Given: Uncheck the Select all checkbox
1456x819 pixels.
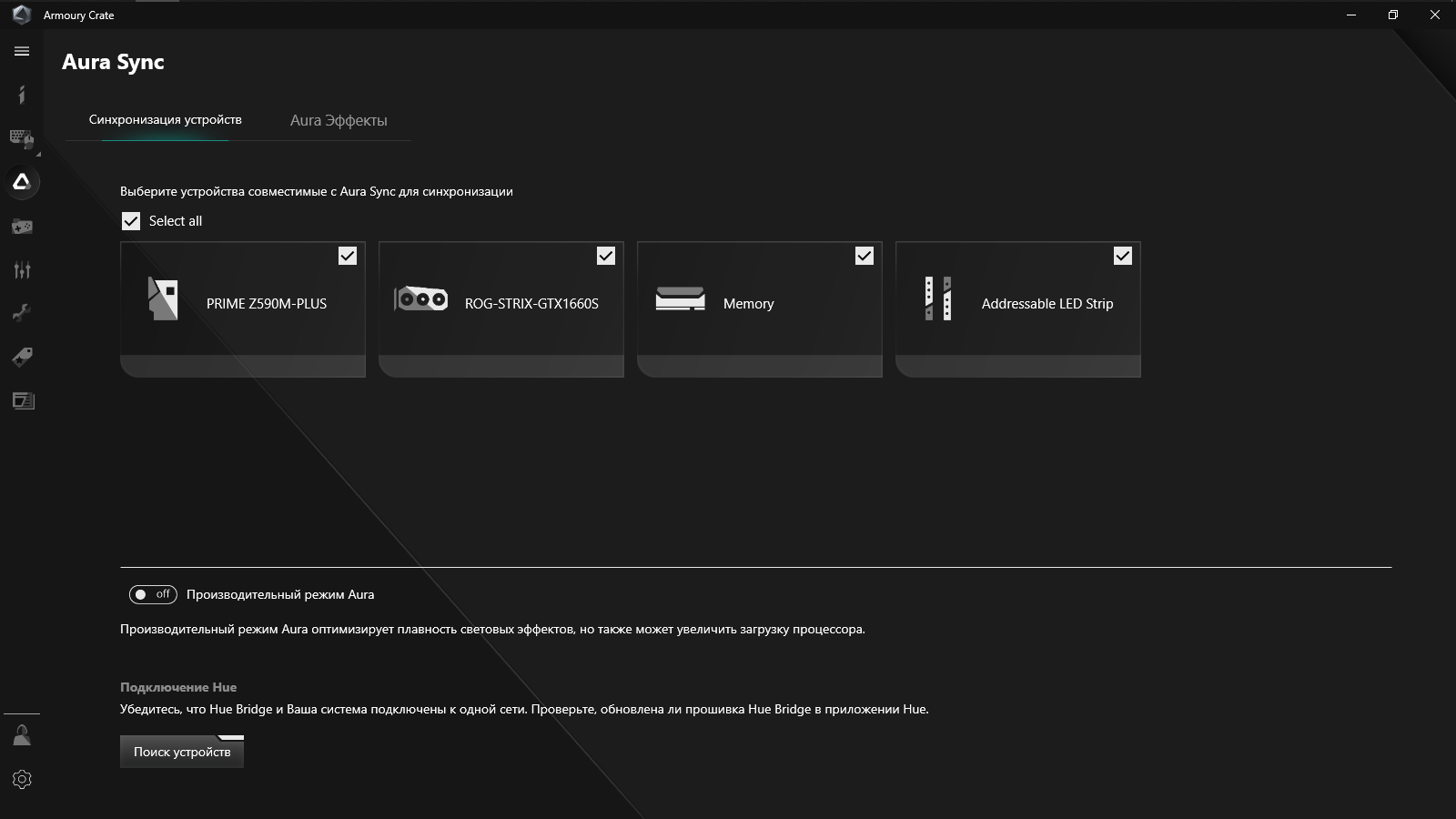Looking at the screenshot, I should (x=131, y=221).
